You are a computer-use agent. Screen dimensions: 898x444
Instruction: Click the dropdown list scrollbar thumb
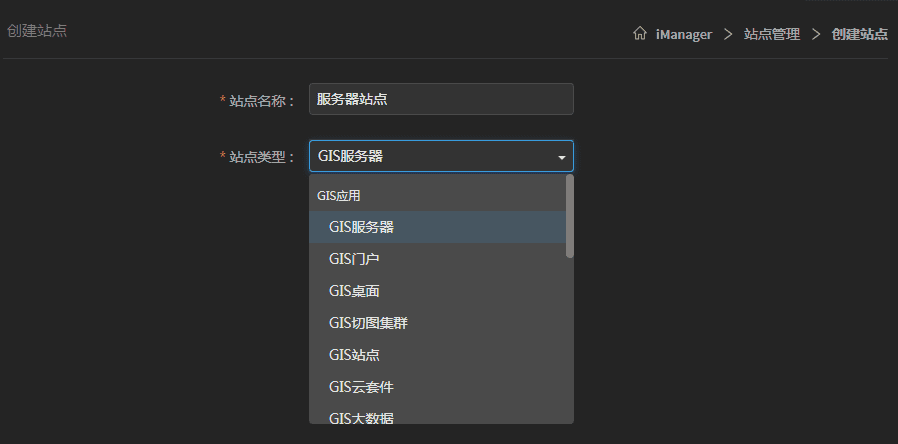(570, 216)
